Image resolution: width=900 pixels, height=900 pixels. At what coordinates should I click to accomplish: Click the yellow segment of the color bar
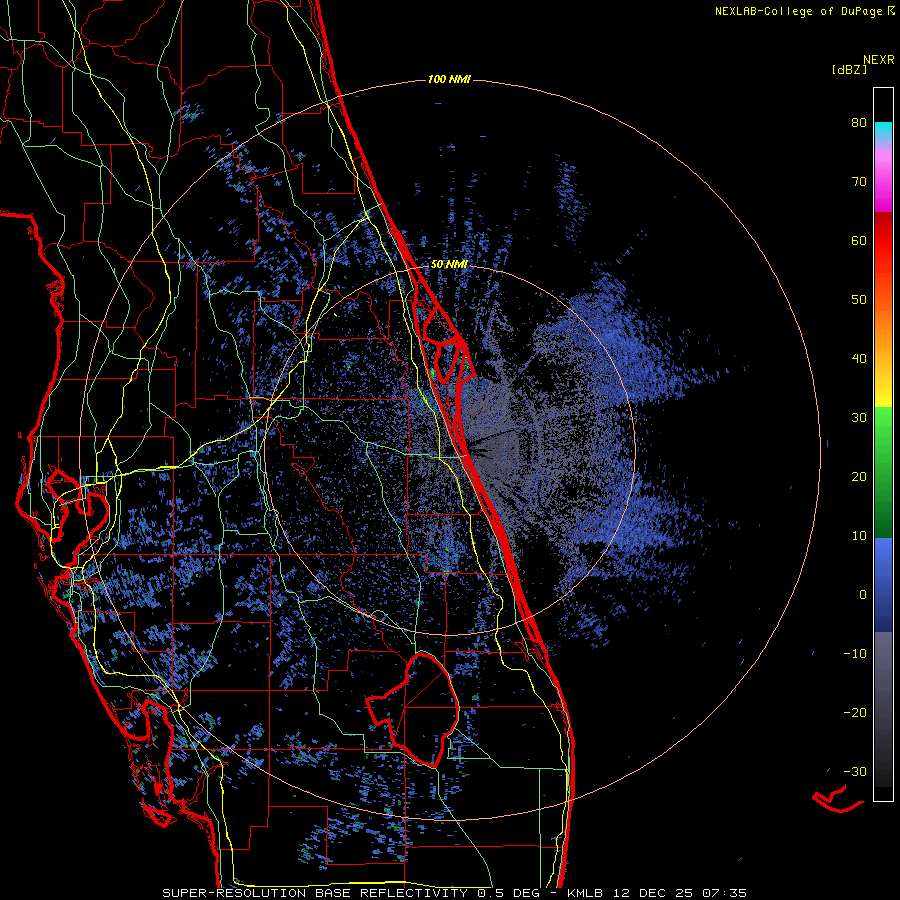pyautogui.click(x=883, y=396)
